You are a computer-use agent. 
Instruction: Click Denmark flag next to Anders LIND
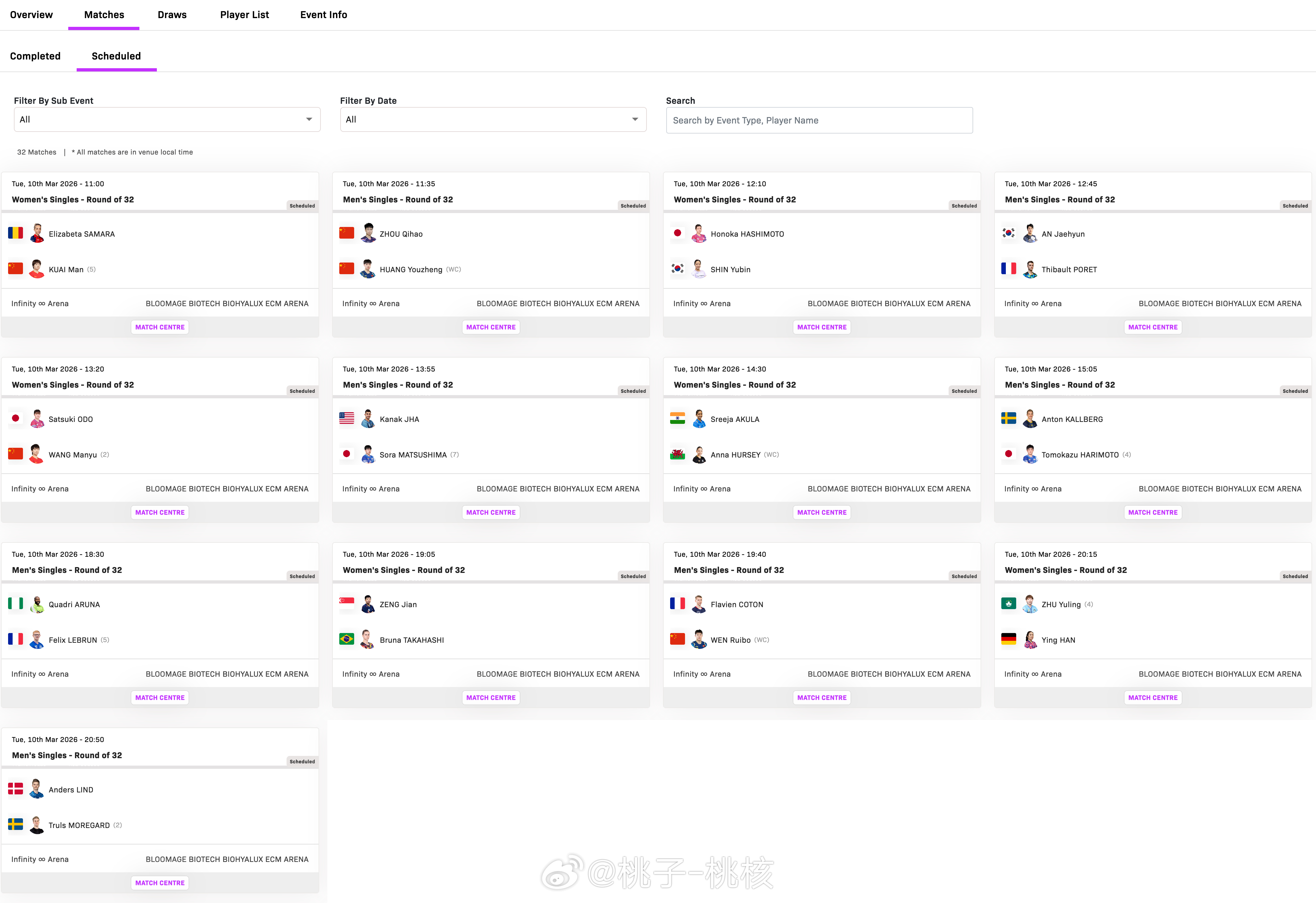15,789
